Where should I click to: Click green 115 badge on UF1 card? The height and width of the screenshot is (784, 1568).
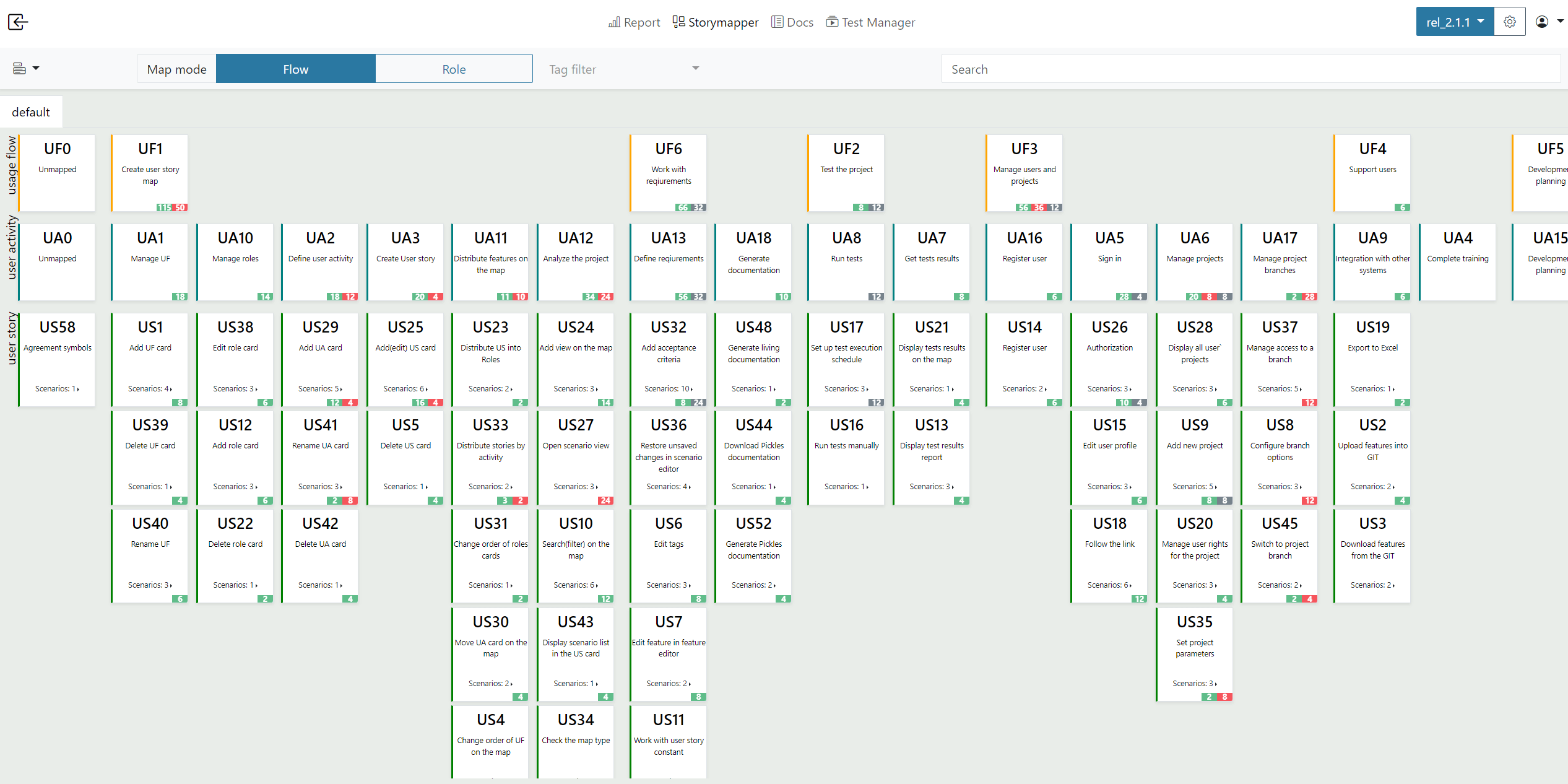[164, 208]
